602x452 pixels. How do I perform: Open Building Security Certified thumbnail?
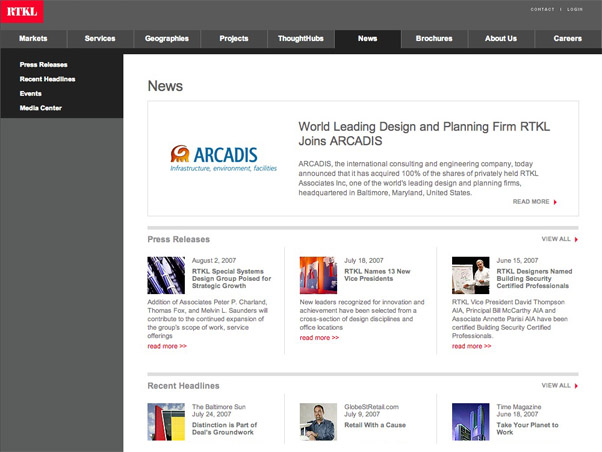coord(471,275)
